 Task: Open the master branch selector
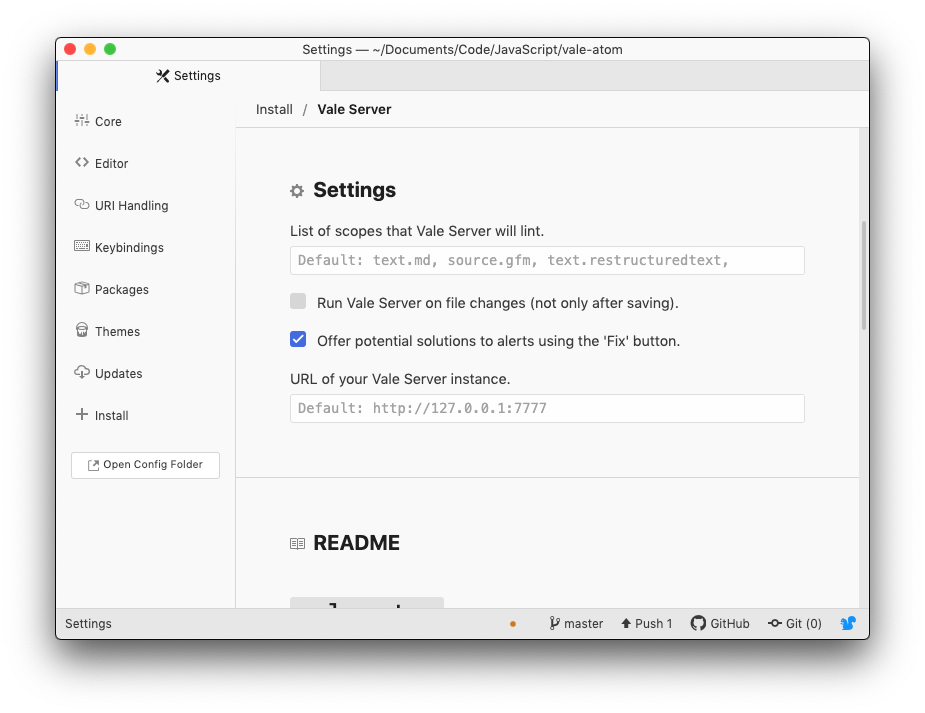(x=576, y=623)
